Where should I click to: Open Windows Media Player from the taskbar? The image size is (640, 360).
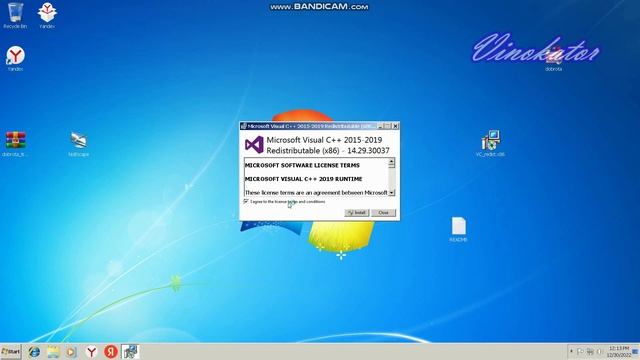71,351
